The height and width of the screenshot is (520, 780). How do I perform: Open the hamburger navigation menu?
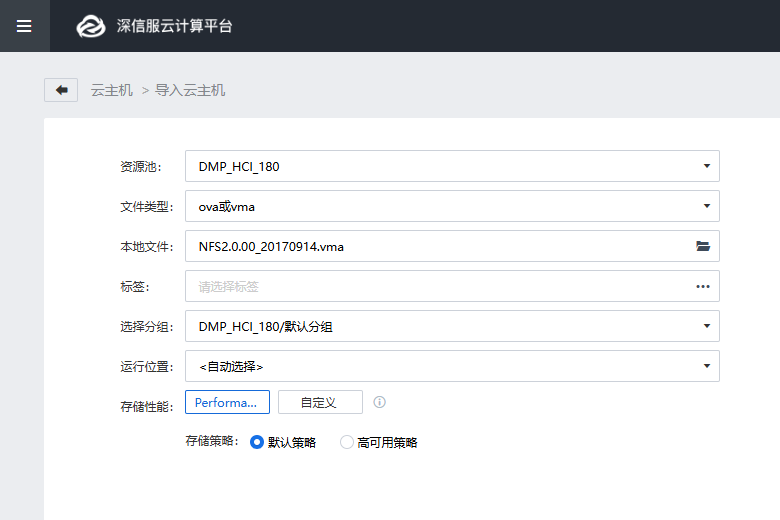(24, 26)
